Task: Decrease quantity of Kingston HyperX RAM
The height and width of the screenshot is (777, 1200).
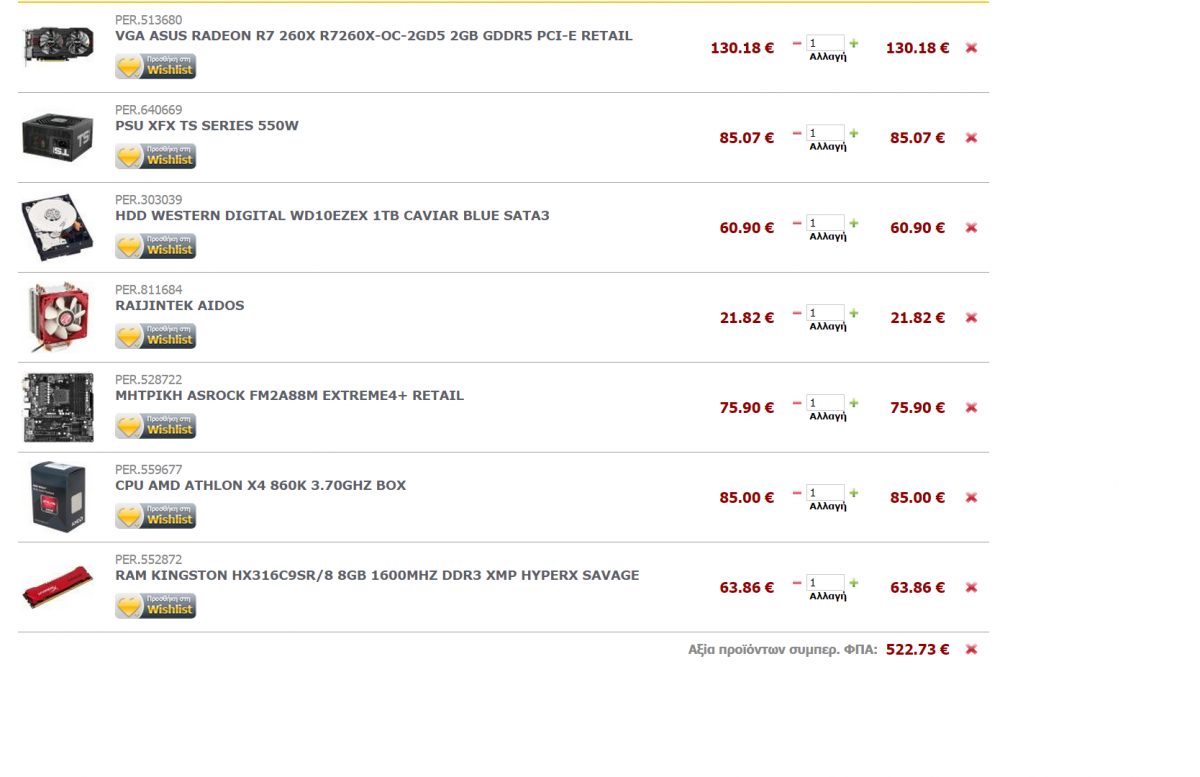Action: (x=797, y=583)
